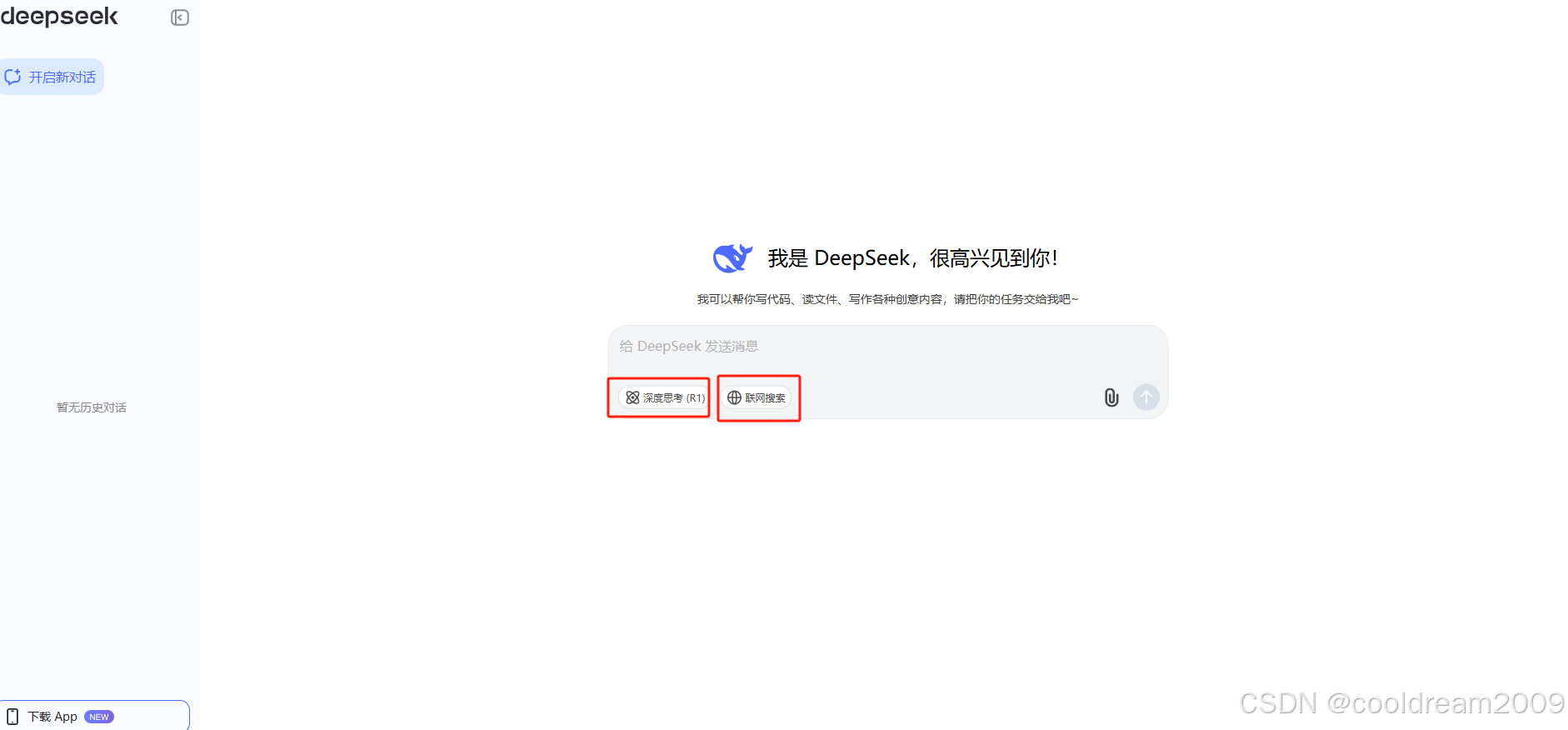Click the DeepSeek whale logo
The height and width of the screenshot is (730, 1568).
point(732,258)
